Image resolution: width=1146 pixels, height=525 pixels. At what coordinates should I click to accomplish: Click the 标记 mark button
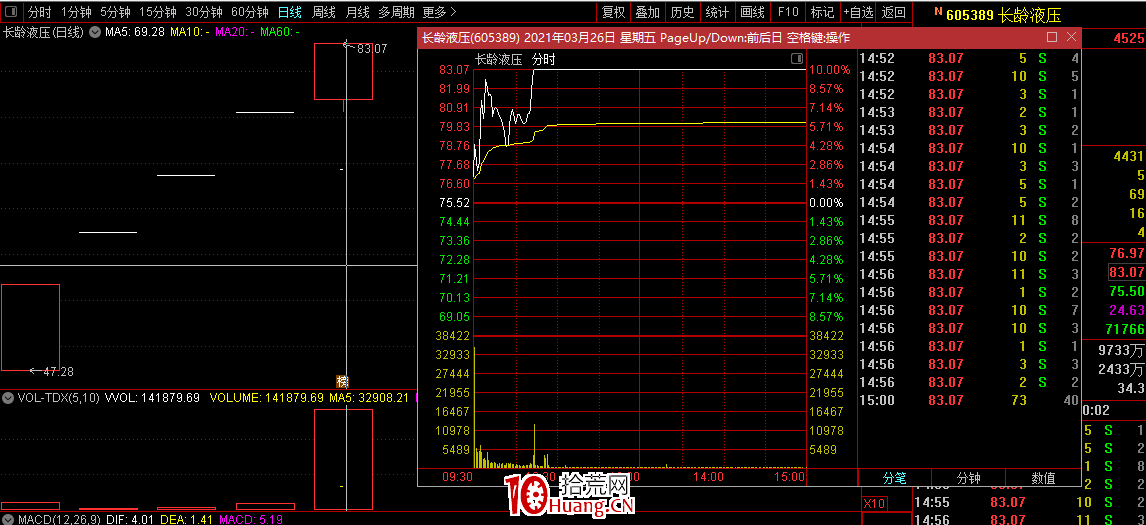click(822, 12)
